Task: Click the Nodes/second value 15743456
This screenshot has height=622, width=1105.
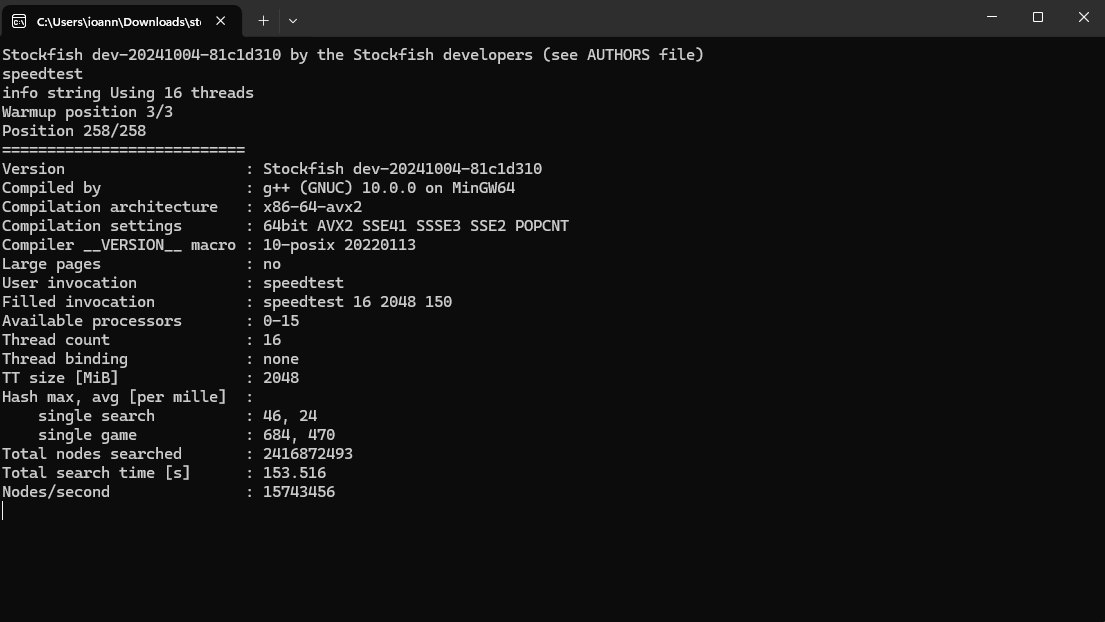Action: click(299, 492)
